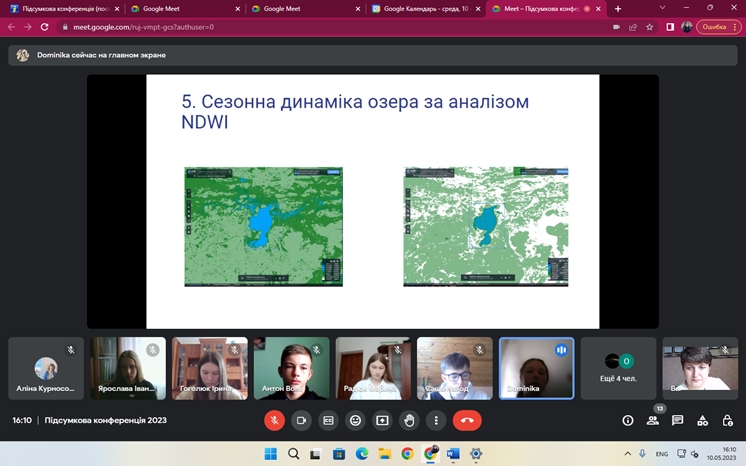
Task: Toggle the camera button
Action: click(301, 421)
